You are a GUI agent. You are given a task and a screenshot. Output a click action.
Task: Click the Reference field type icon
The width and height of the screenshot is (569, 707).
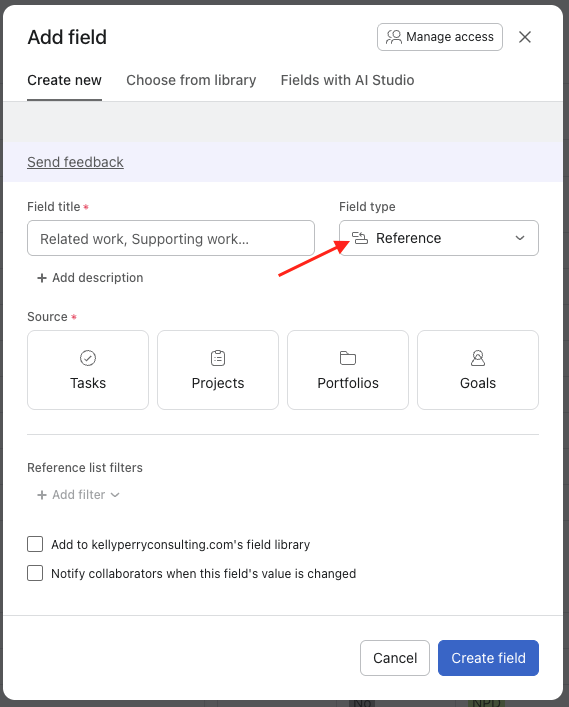pos(360,238)
